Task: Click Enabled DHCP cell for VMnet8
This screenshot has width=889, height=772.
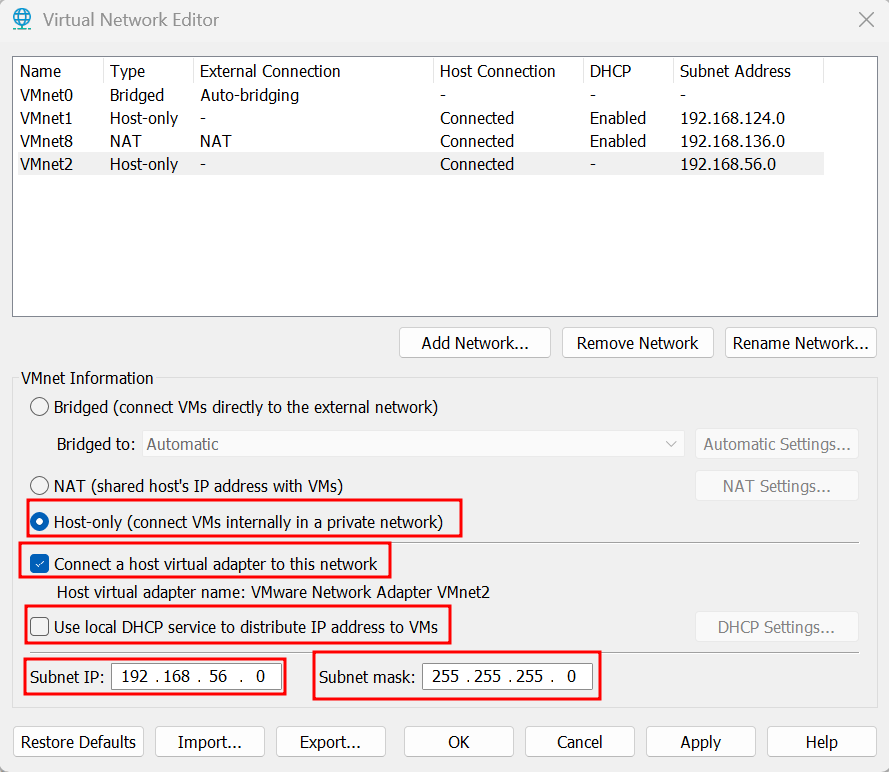Action: [x=618, y=141]
